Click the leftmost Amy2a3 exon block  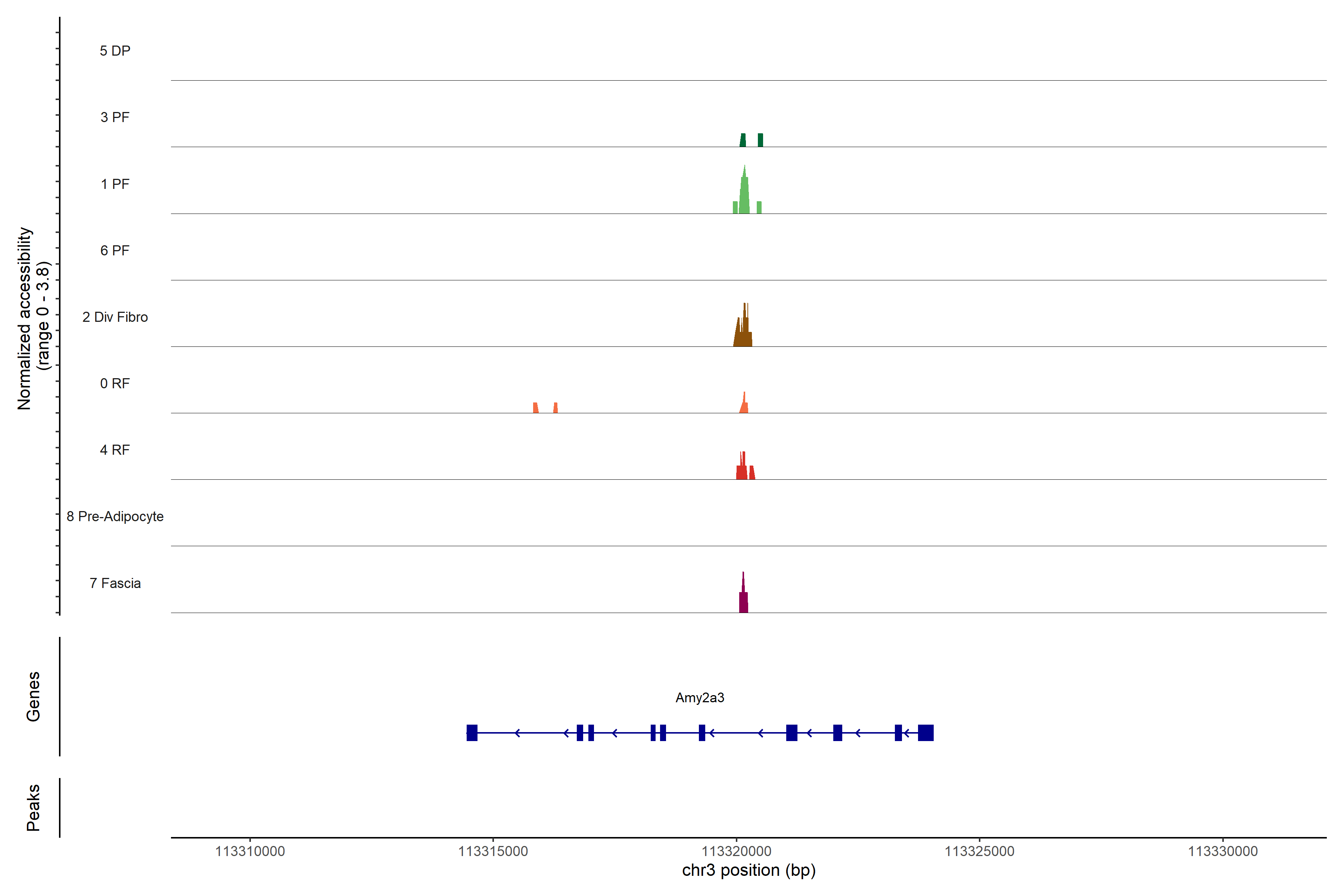click(472, 732)
